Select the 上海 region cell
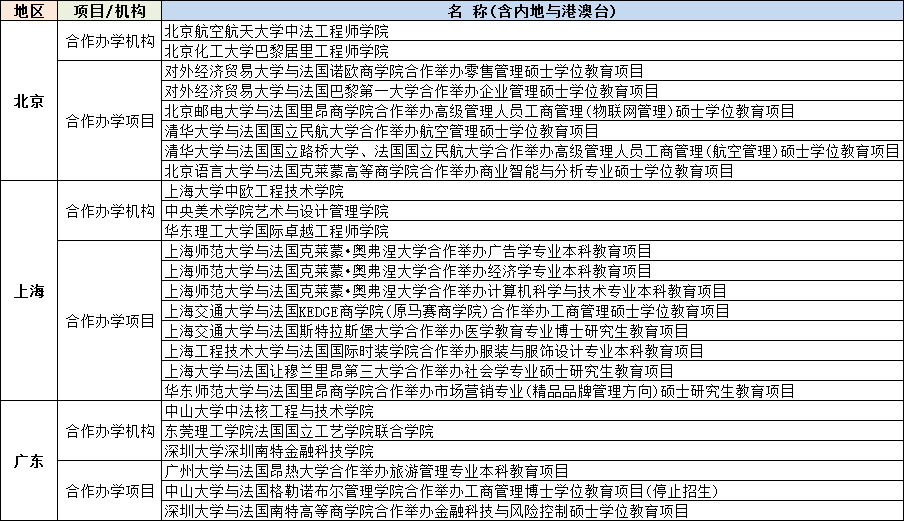This screenshot has height=521, width=904. coord(29,291)
